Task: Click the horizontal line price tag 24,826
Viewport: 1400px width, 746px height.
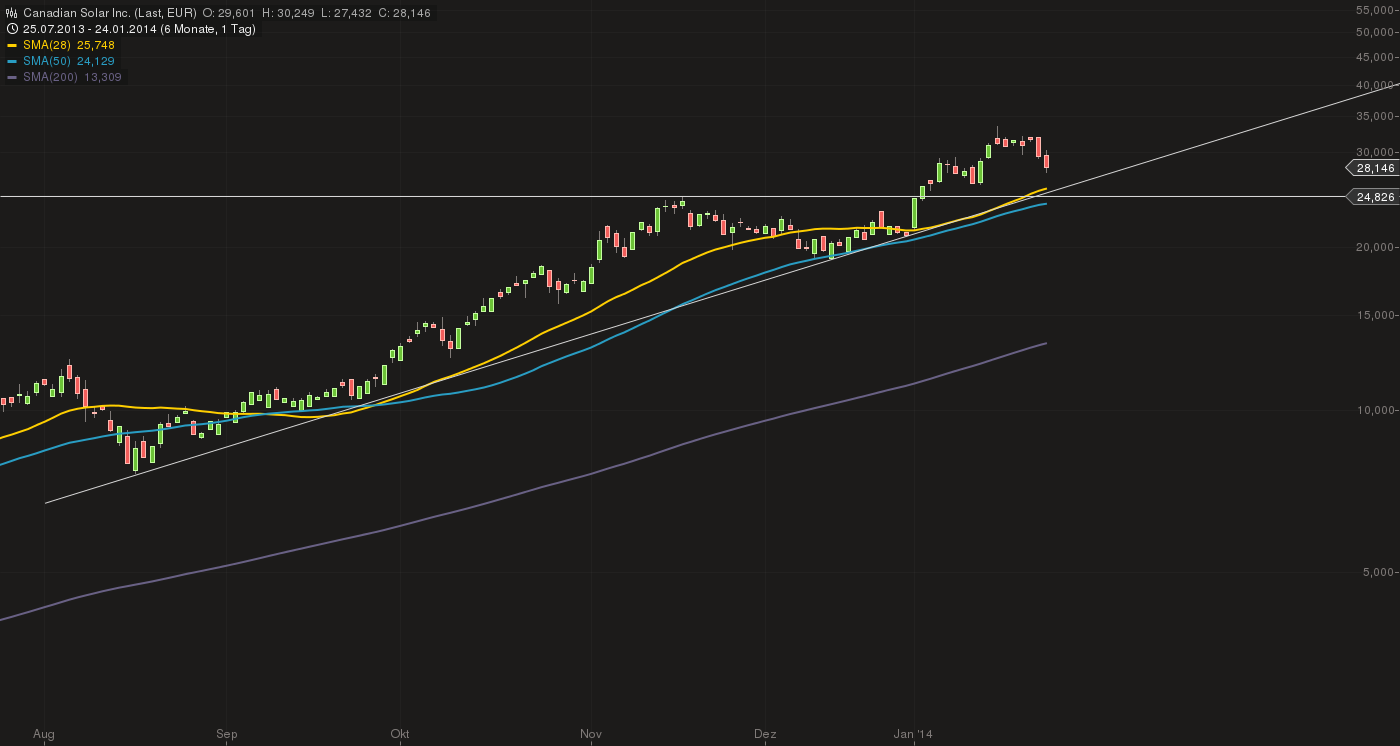Action: tap(1375, 197)
